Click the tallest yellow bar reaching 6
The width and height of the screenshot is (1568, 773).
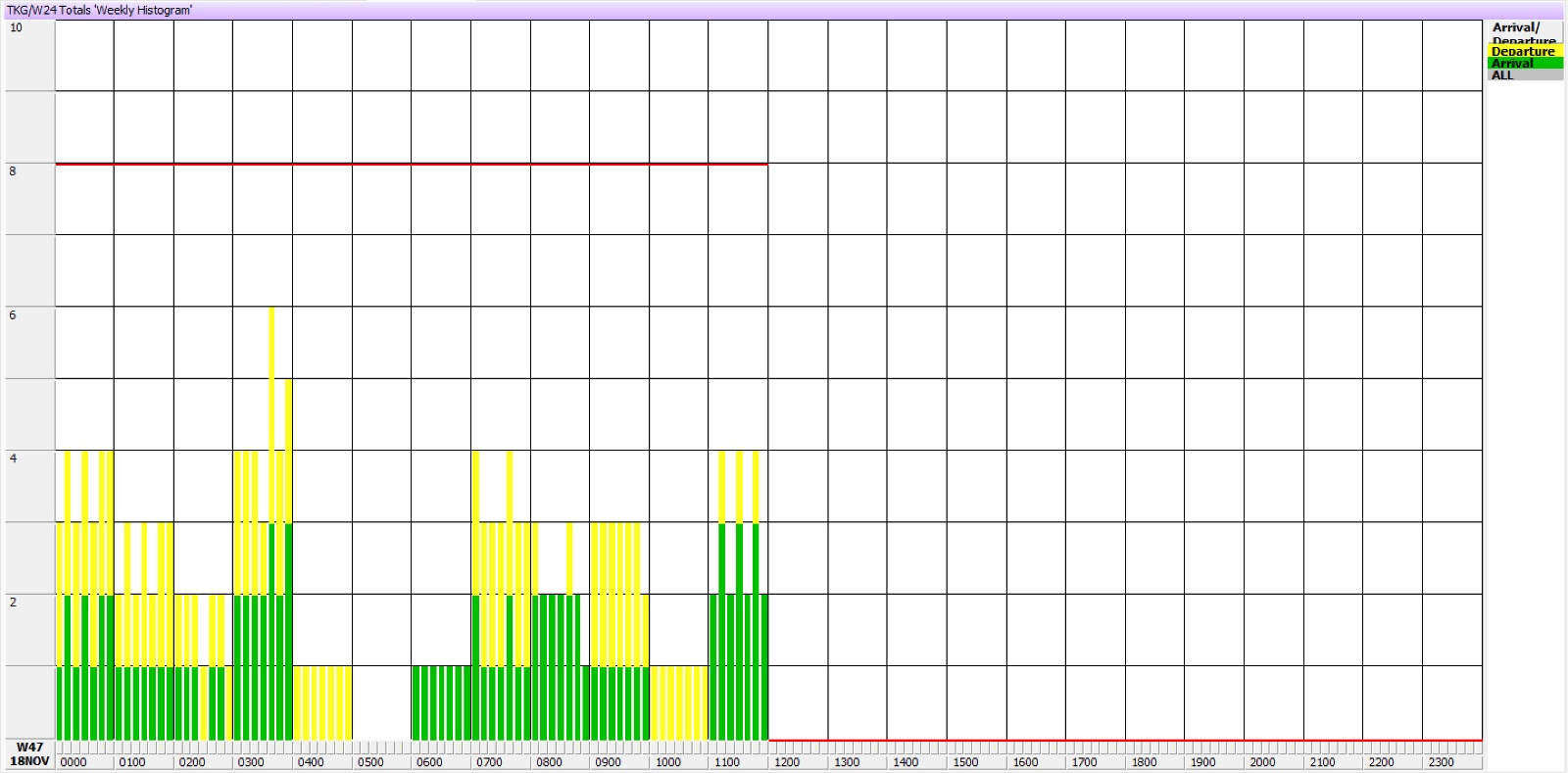(271, 392)
